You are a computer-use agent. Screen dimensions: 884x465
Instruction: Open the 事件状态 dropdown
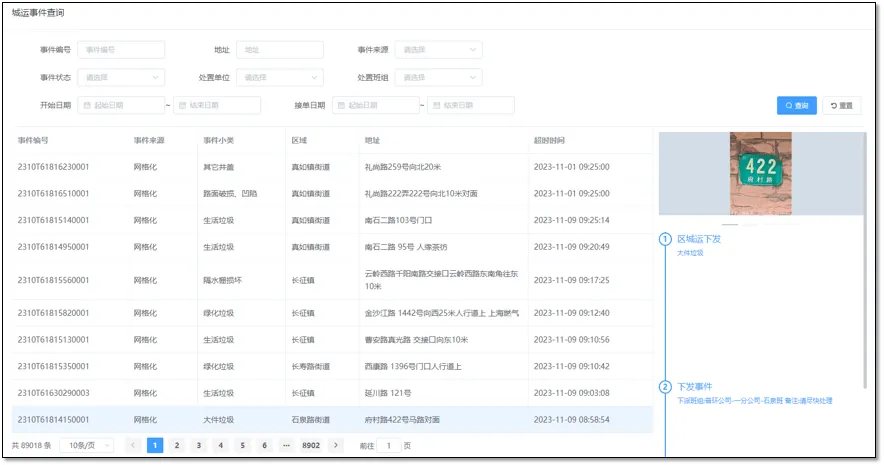(x=121, y=77)
